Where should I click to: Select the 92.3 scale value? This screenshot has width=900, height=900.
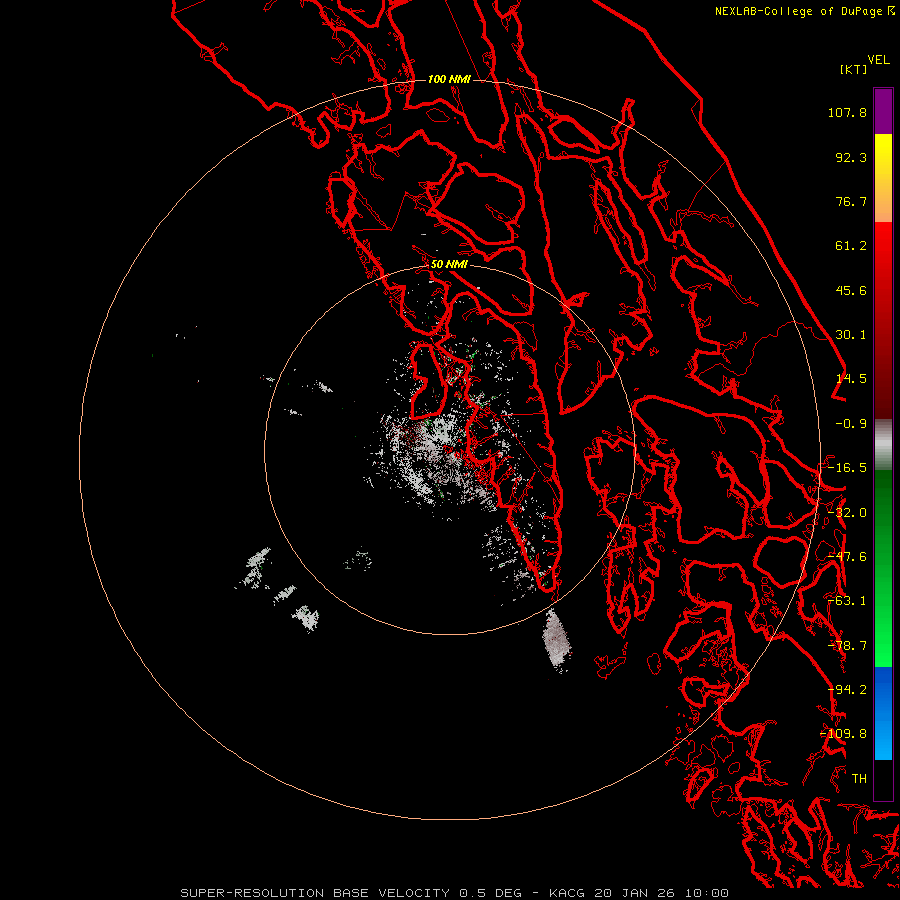(851, 157)
